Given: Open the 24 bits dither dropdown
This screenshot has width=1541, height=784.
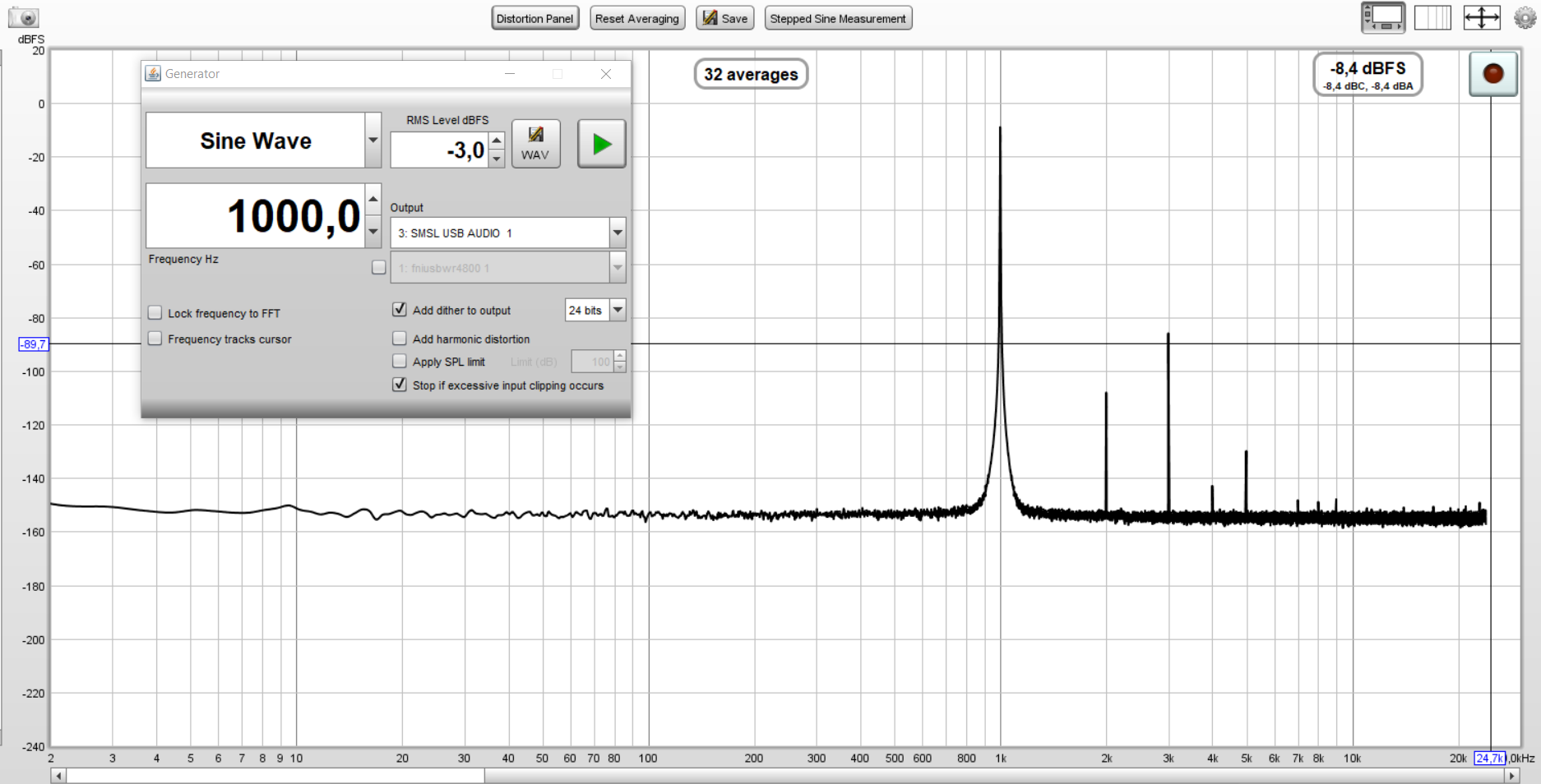Looking at the screenshot, I should click(x=618, y=310).
